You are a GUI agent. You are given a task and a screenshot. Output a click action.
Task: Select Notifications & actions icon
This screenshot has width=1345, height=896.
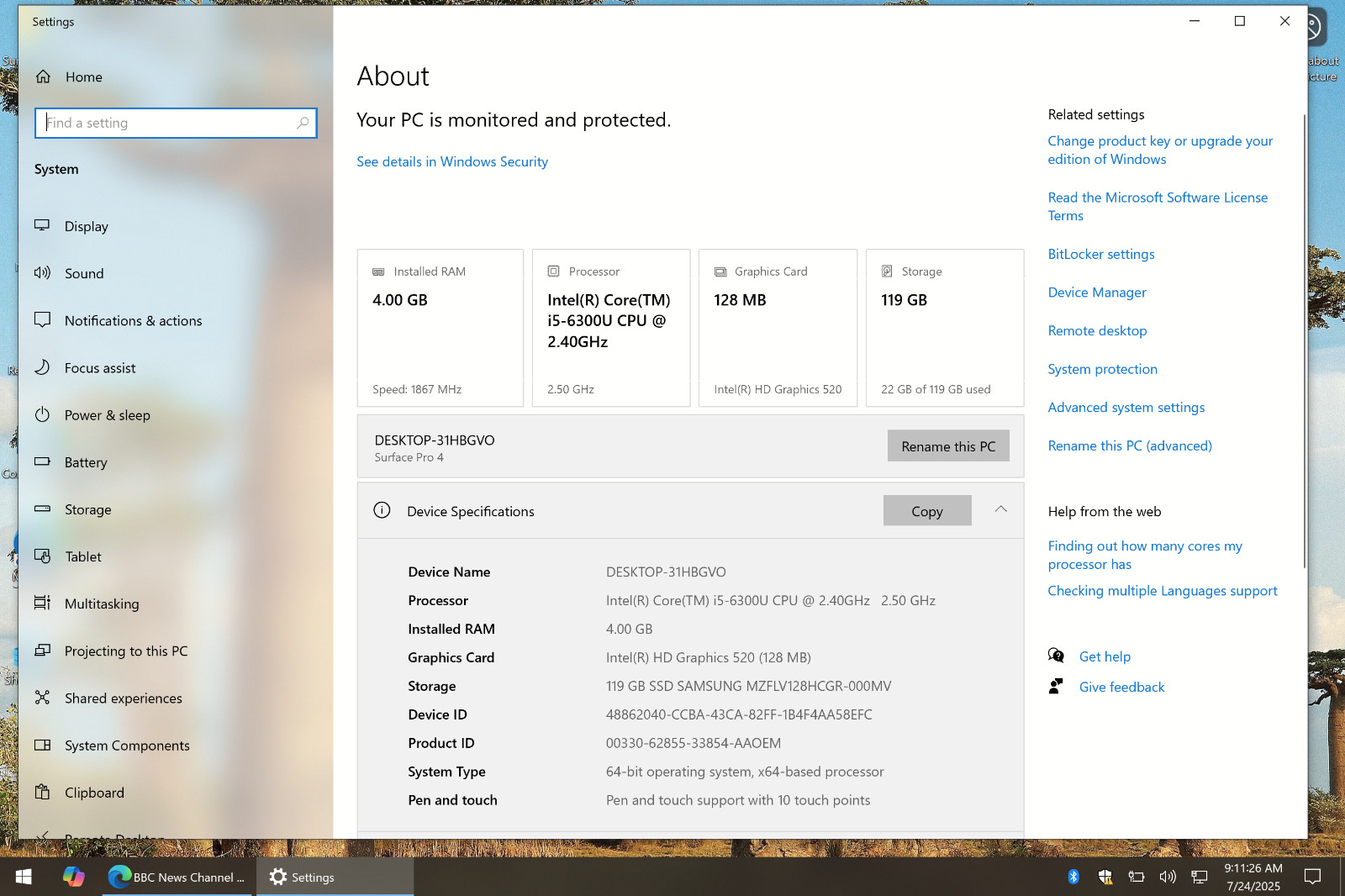click(42, 319)
